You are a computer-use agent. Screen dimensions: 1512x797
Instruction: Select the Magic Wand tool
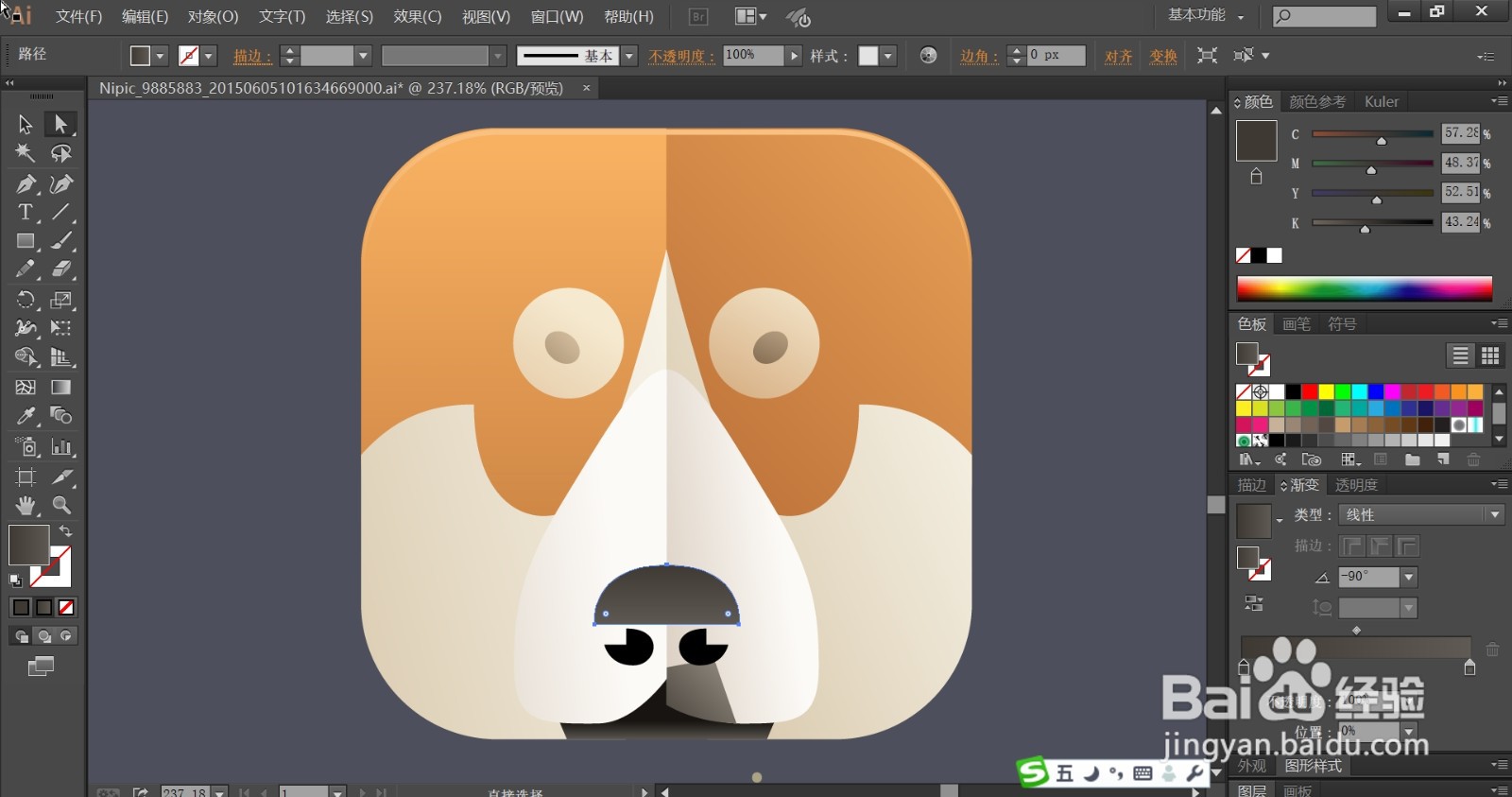point(26,153)
